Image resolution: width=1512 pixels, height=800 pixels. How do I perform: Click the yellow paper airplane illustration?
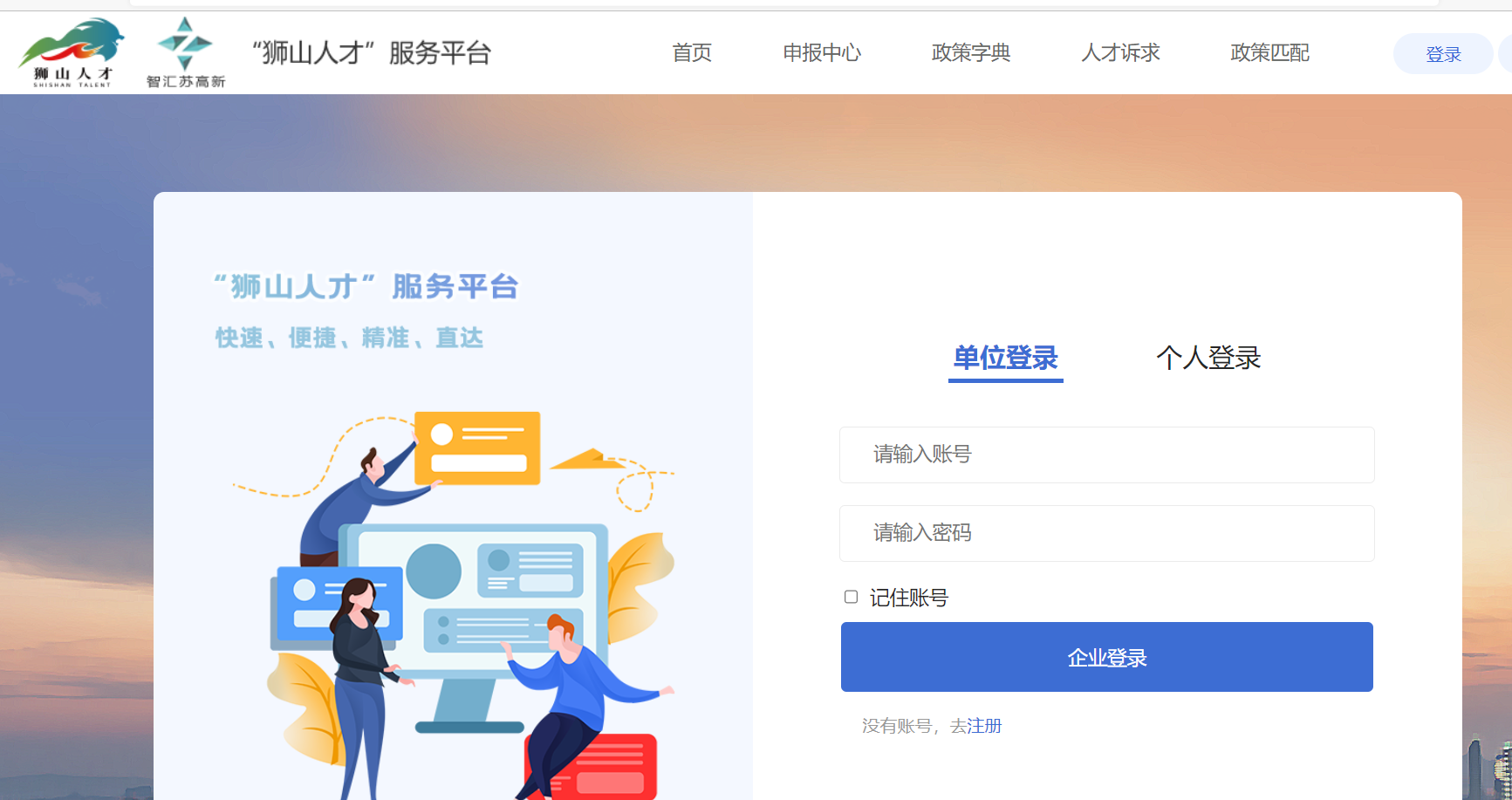click(x=588, y=459)
